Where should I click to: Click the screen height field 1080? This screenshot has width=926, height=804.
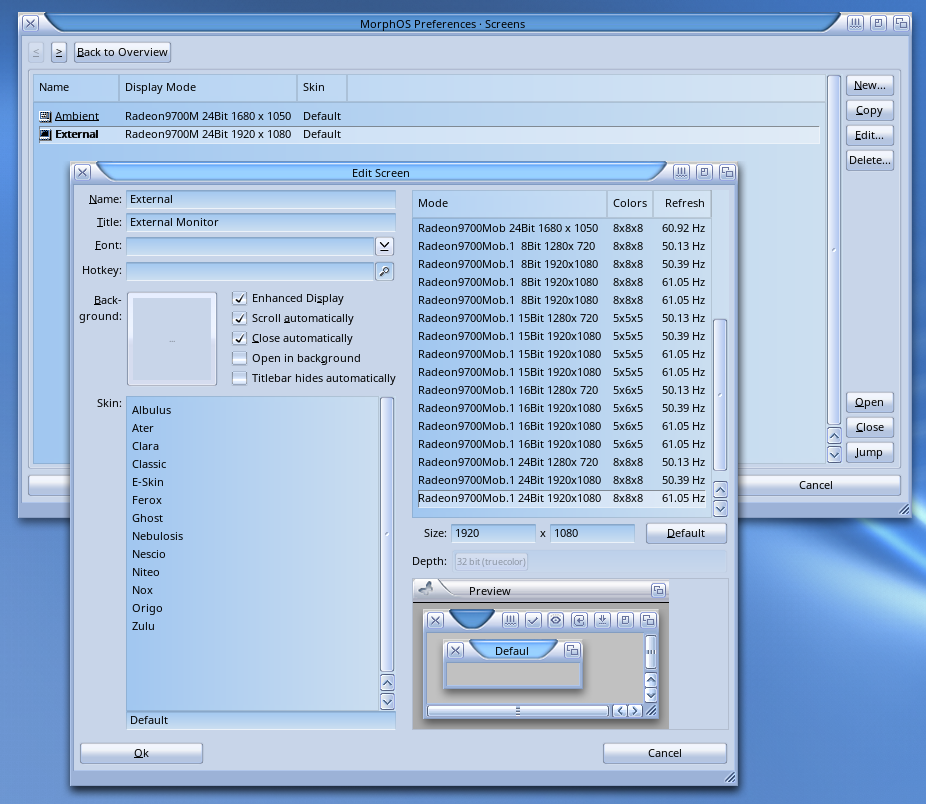[x=592, y=533]
